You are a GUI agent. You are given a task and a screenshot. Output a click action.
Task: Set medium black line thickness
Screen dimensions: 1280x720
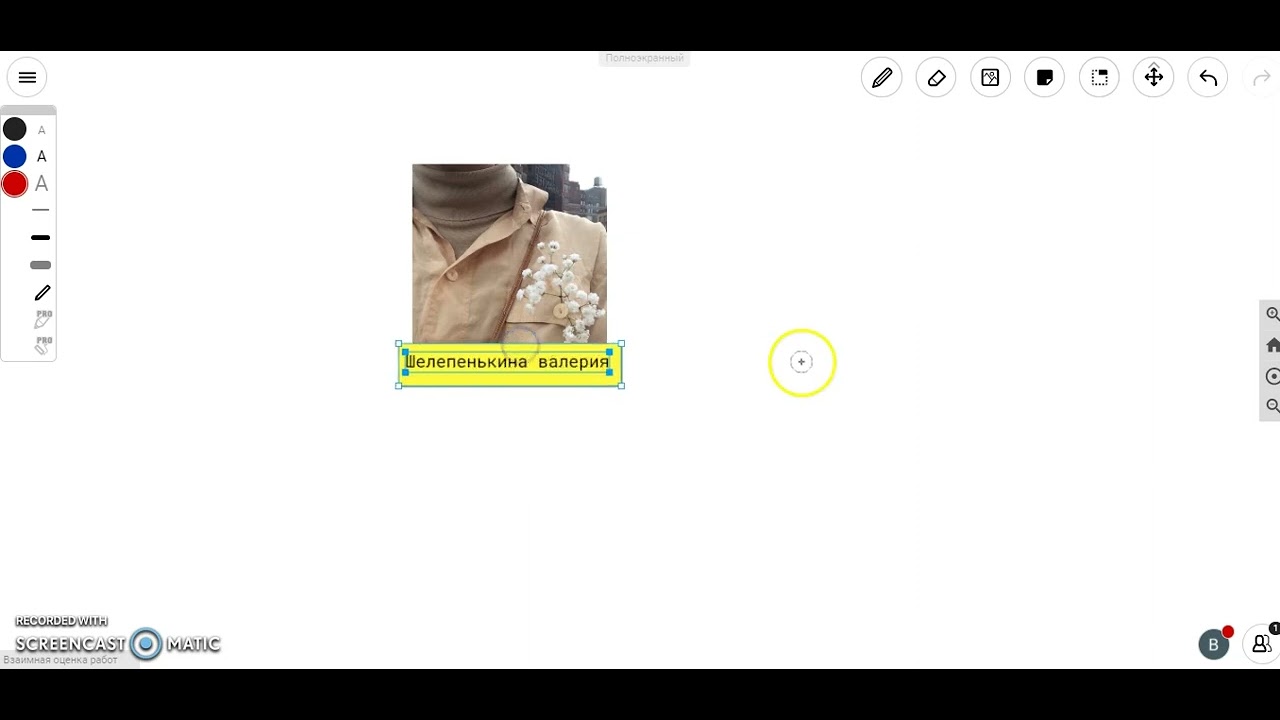click(x=40, y=238)
